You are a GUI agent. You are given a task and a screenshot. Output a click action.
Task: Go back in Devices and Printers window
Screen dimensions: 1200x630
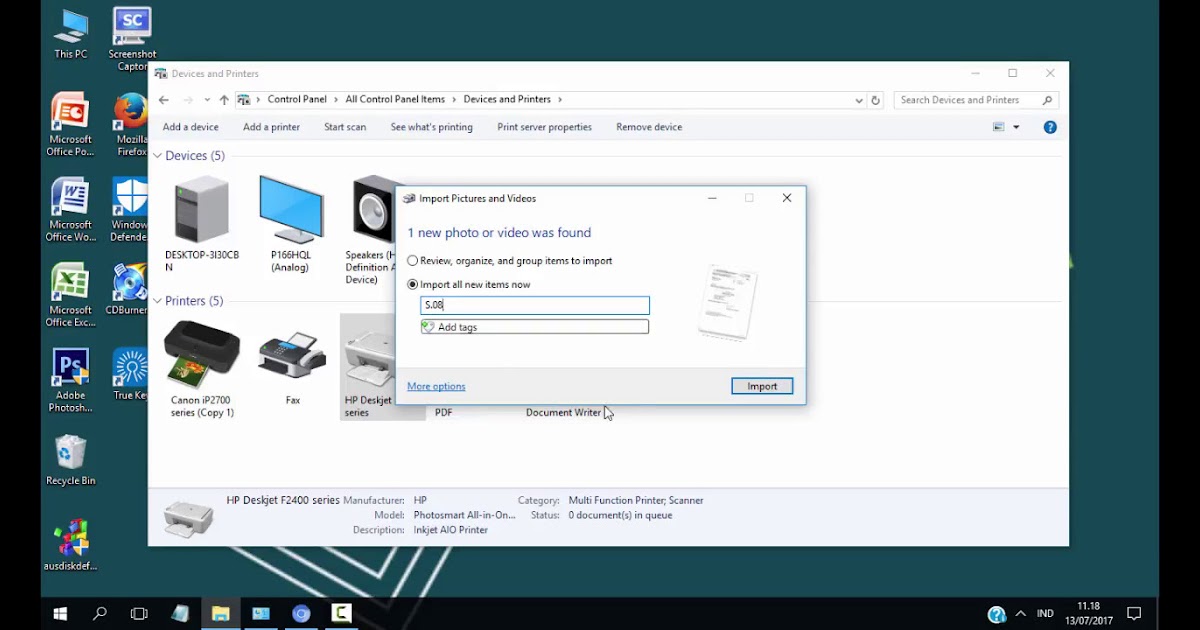(x=164, y=100)
